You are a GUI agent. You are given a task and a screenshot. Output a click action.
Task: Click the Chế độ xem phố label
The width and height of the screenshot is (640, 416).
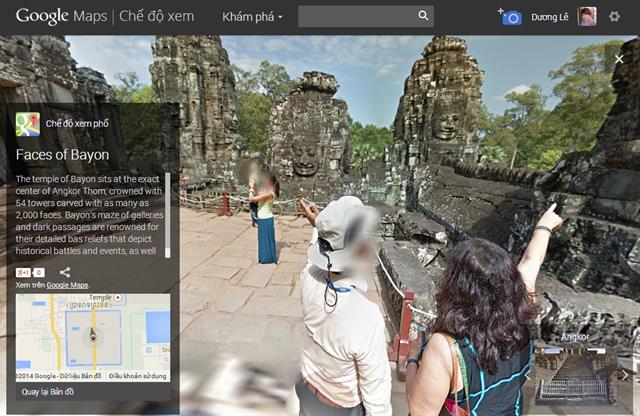click(77, 124)
